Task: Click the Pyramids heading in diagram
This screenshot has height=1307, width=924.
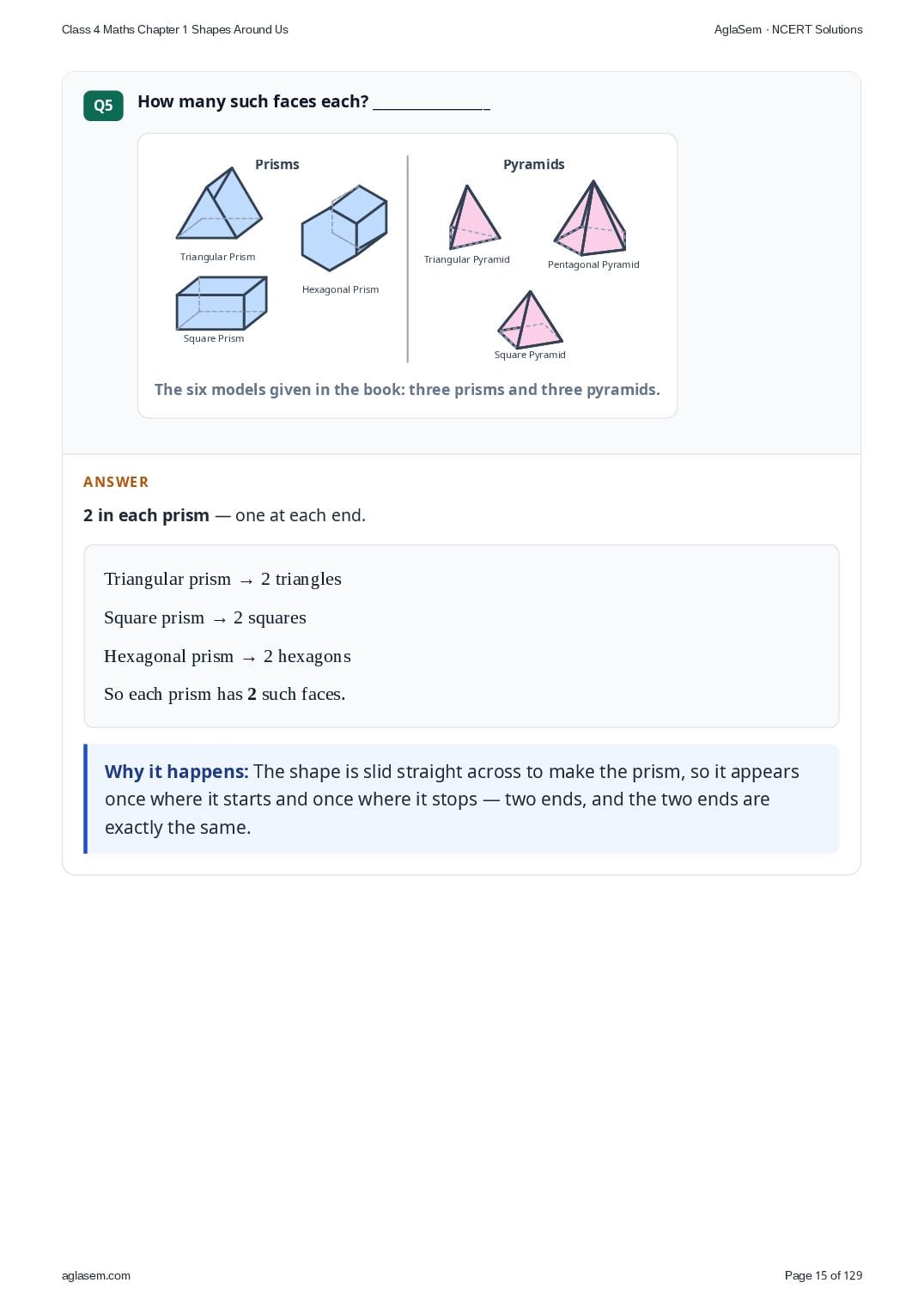Action: point(534,164)
